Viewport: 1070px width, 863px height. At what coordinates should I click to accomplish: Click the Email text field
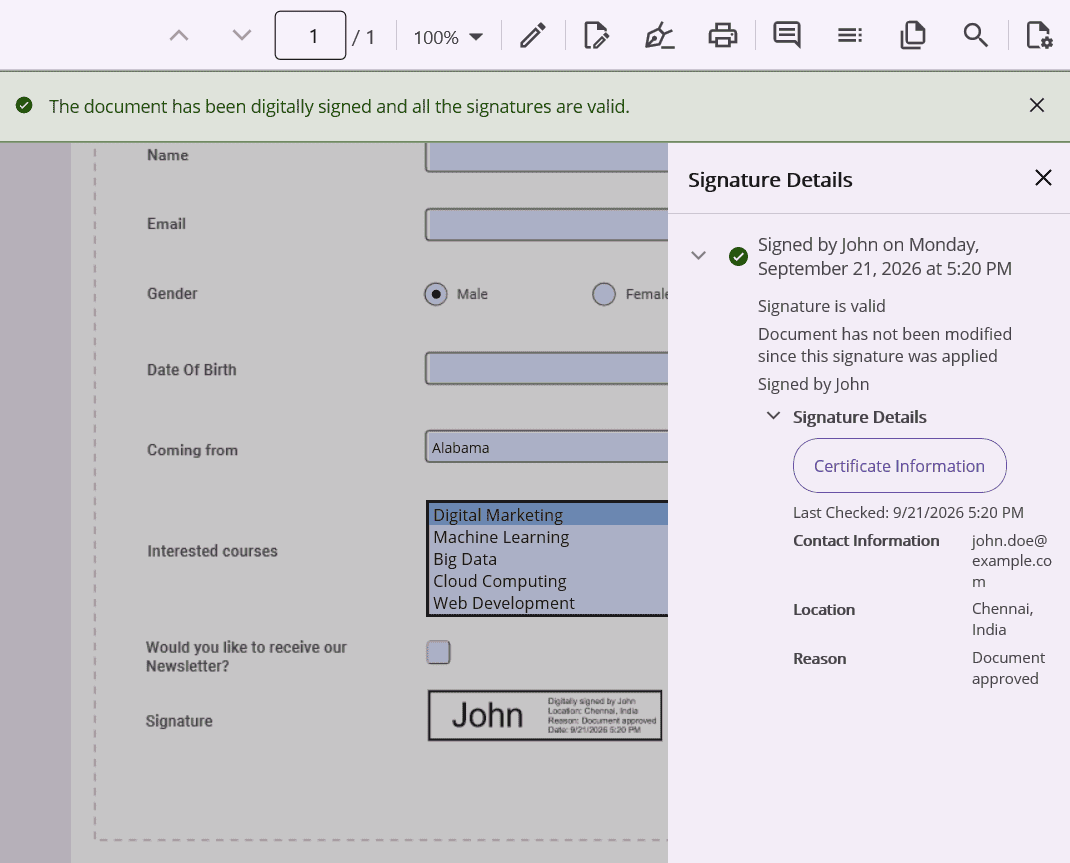point(547,224)
